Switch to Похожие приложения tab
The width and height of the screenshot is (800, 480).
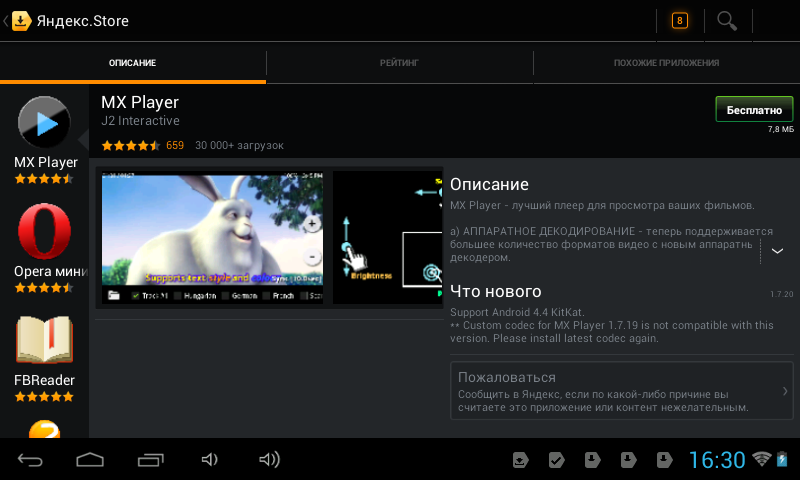[666, 63]
